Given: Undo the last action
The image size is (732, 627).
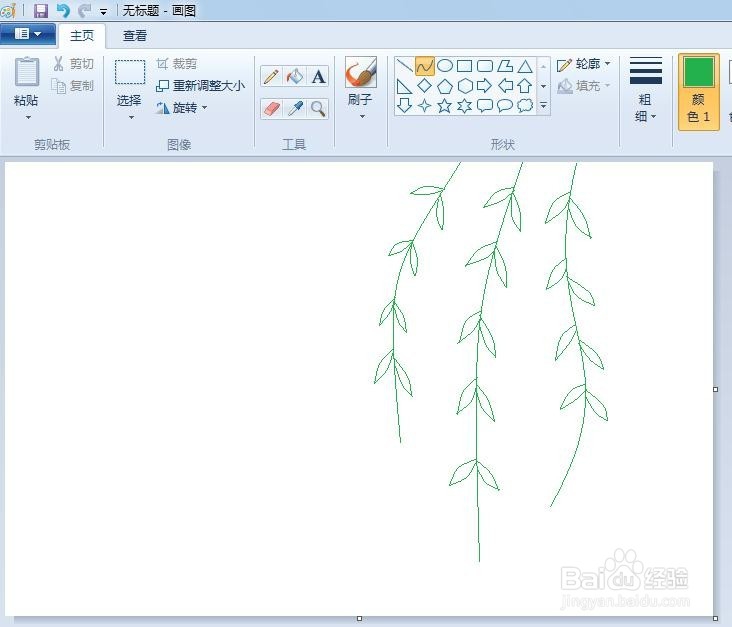Looking at the screenshot, I should tap(63, 10).
